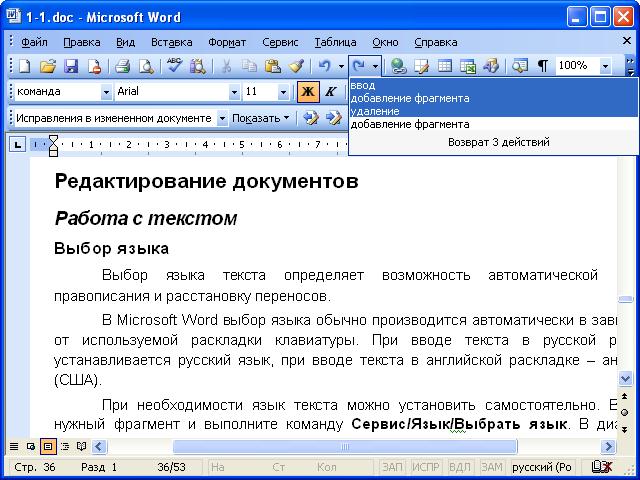
Task: Open the Tables and Borders toolbar icon
Action: (x=421, y=66)
